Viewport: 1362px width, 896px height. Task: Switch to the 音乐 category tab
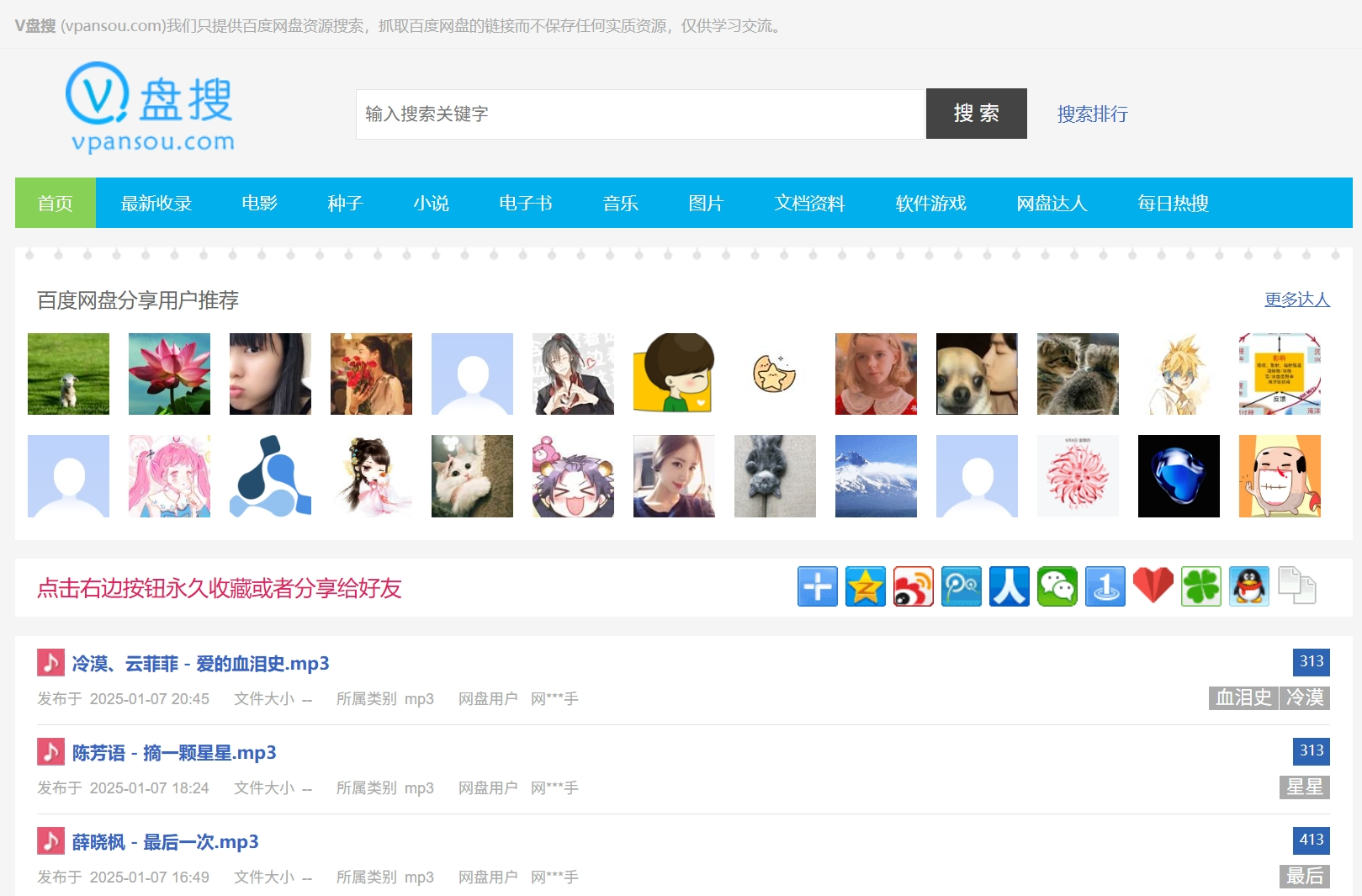(620, 203)
